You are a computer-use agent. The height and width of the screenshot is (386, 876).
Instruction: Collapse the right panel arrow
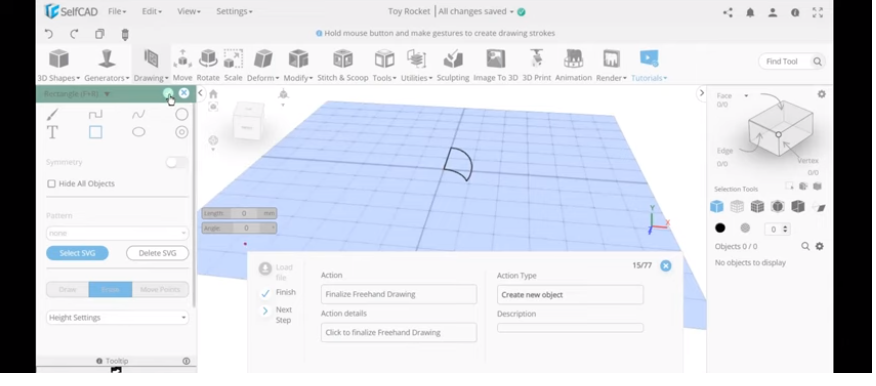[x=702, y=93]
